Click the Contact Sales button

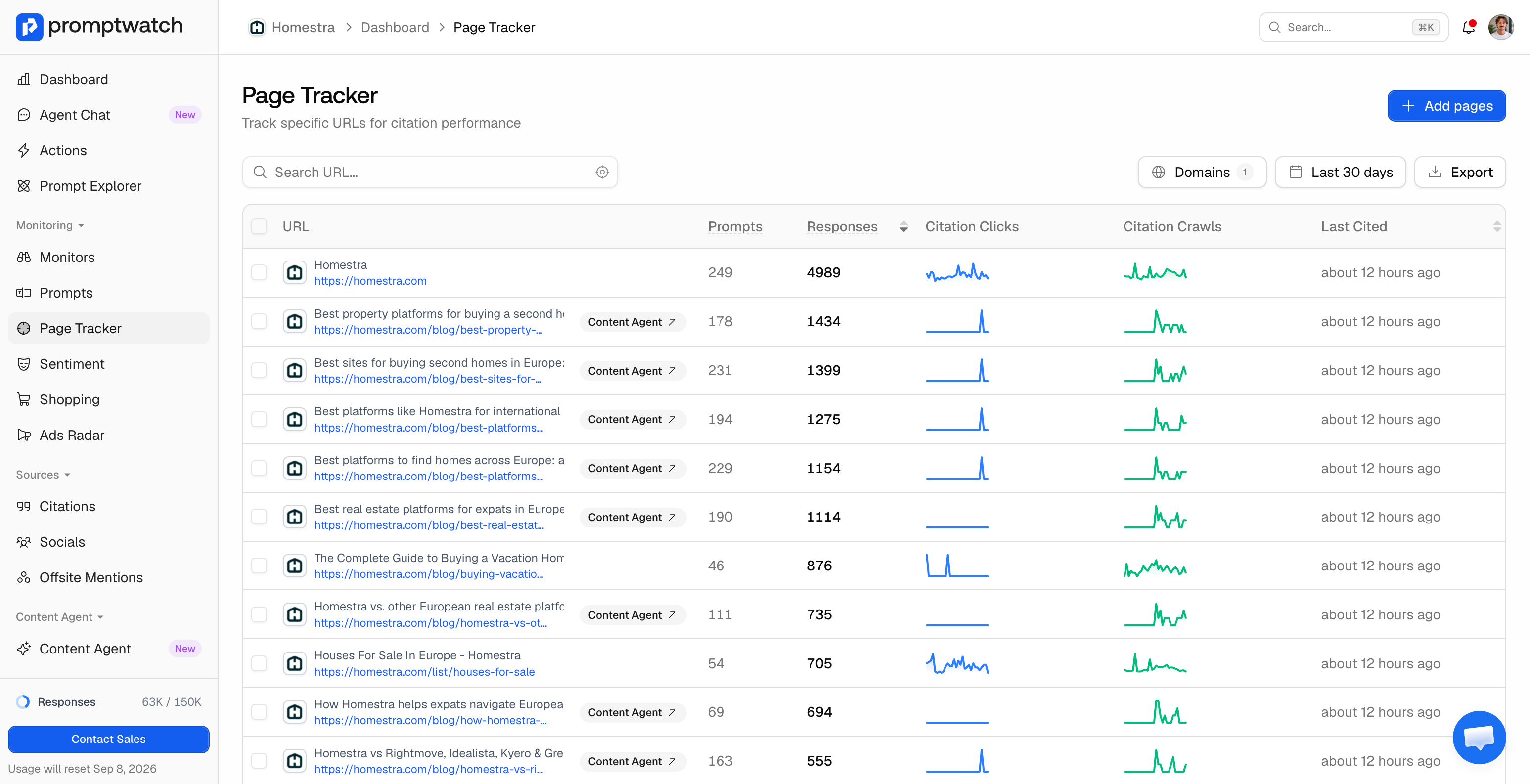(x=109, y=739)
